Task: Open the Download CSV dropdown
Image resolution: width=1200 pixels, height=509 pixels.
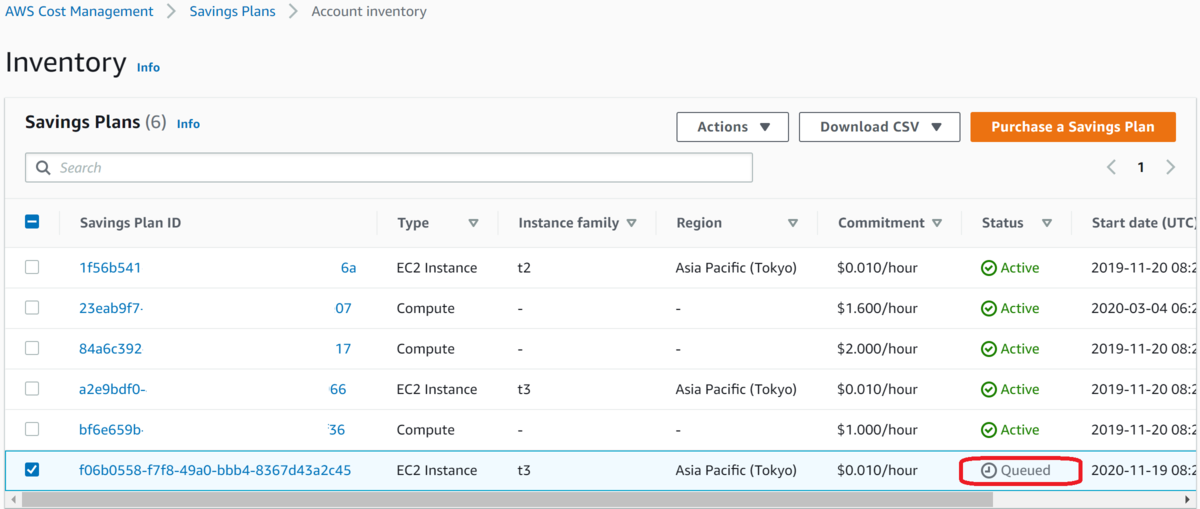Action: click(x=880, y=127)
